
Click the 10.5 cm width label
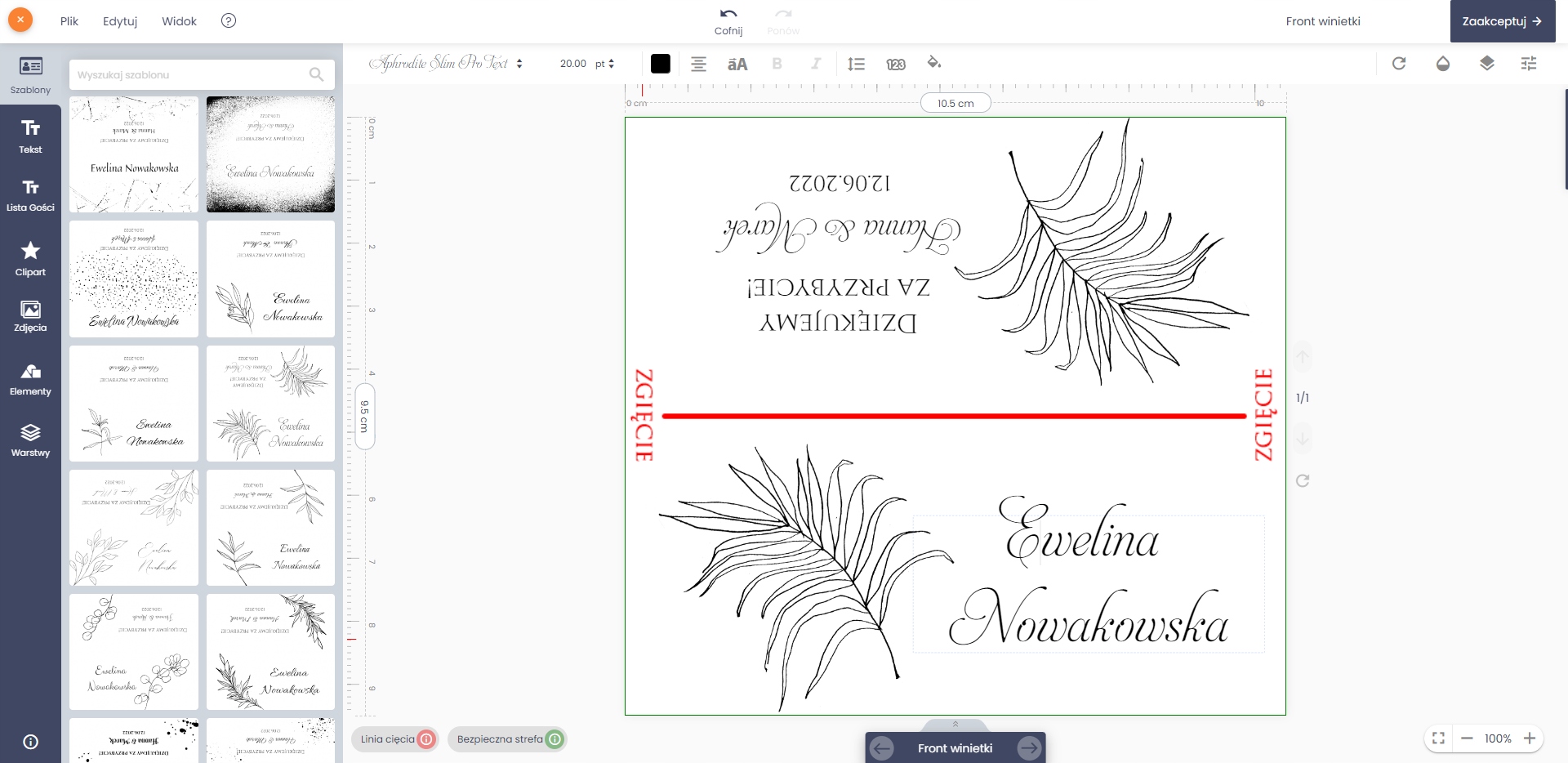pos(955,103)
